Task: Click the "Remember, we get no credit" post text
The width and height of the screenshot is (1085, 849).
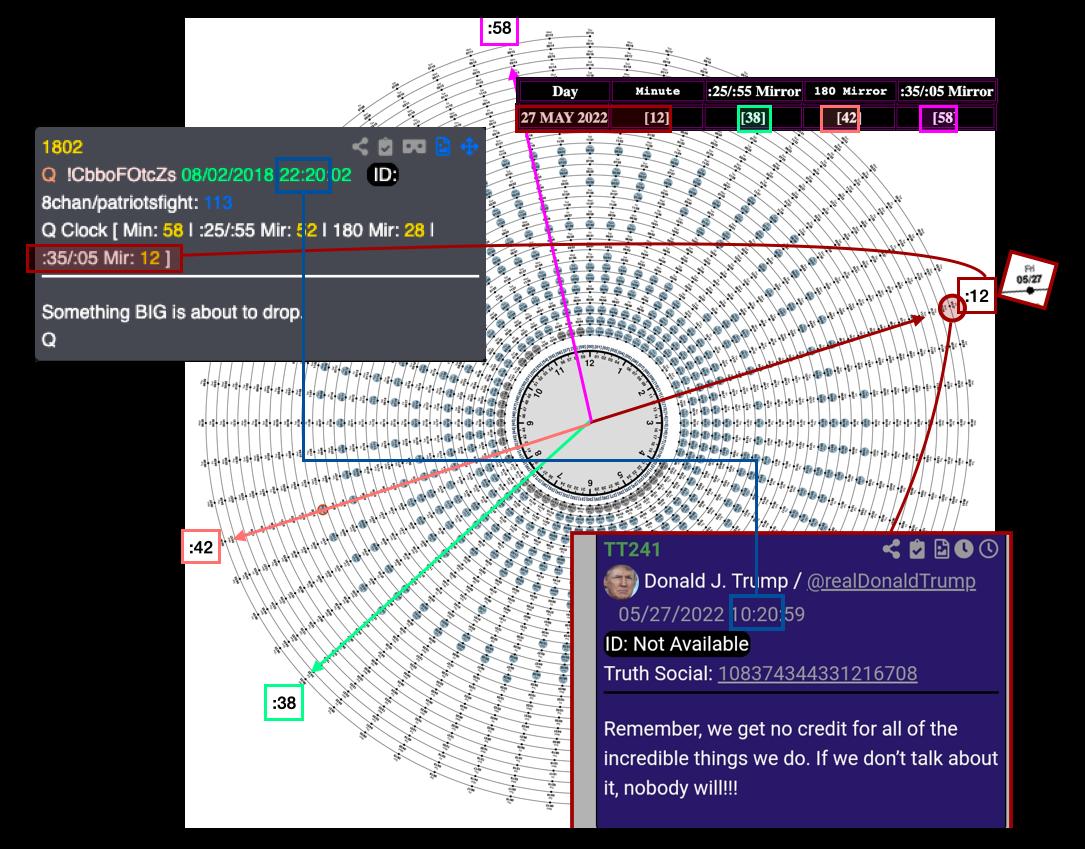Action: coord(801,758)
